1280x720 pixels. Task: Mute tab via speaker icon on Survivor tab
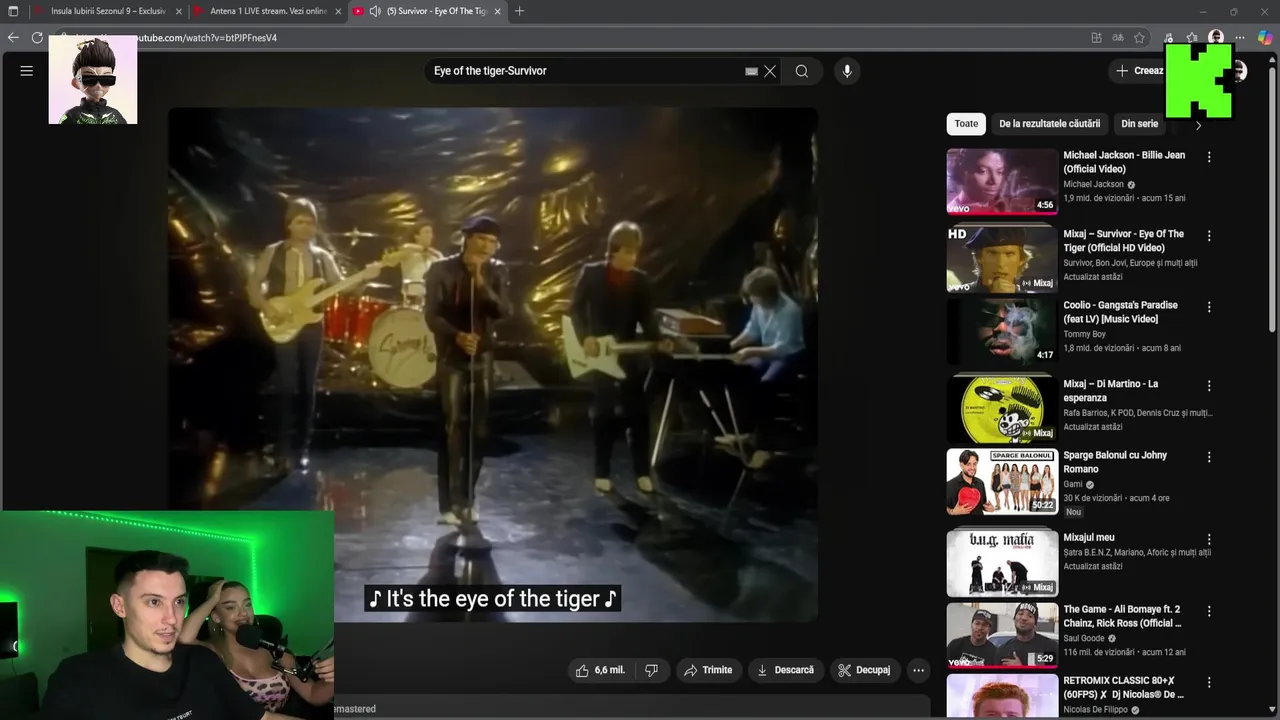point(375,11)
